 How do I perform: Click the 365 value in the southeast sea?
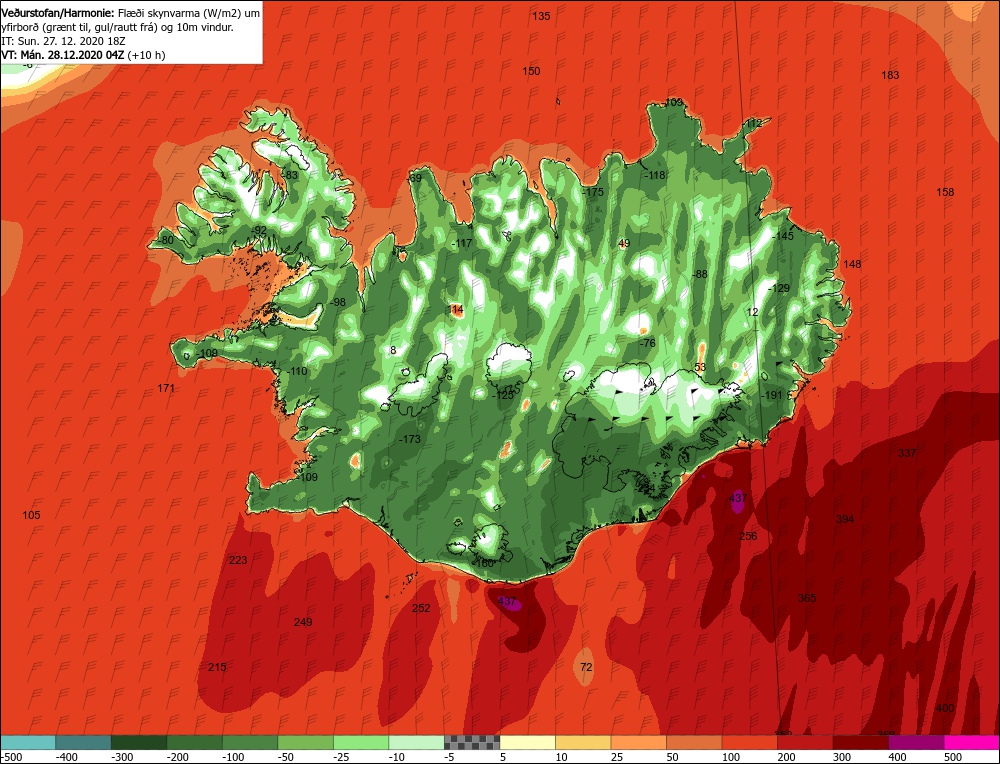[x=807, y=598]
